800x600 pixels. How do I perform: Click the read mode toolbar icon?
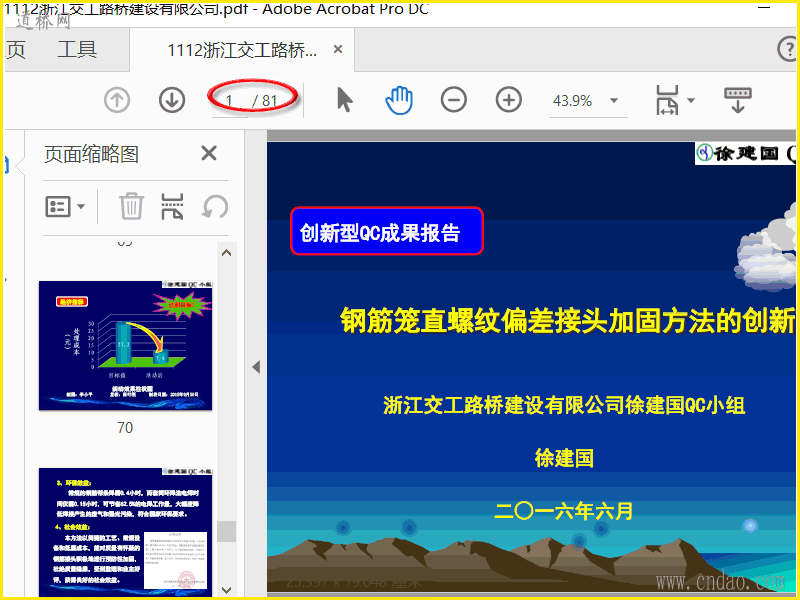click(x=738, y=100)
